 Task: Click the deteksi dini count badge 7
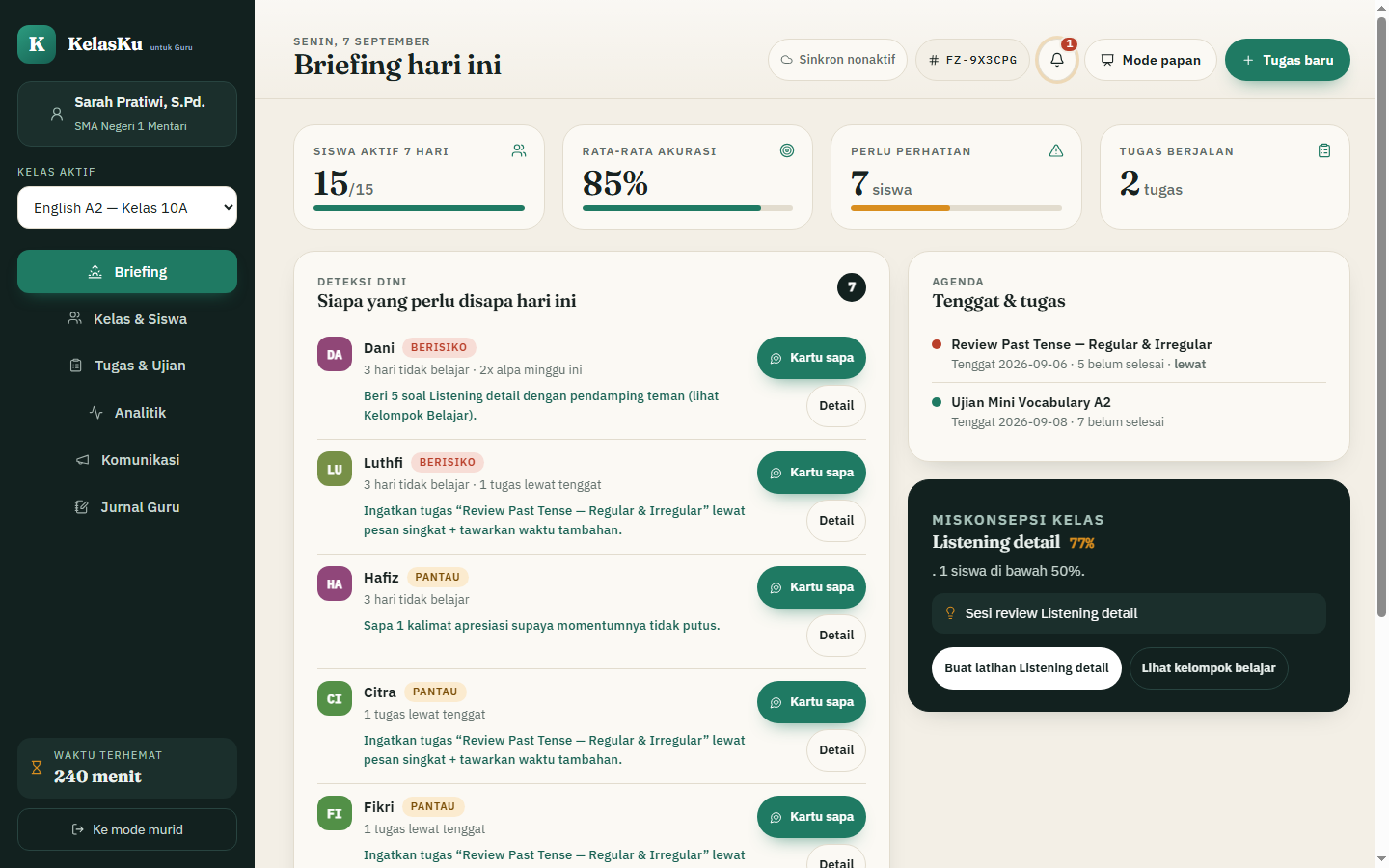click(852, 287)
